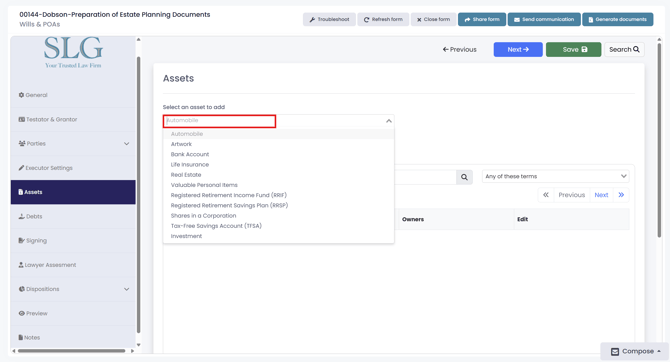Click the Testator & Grantor card icon
The image size is (670, 362).
point(21,119)
